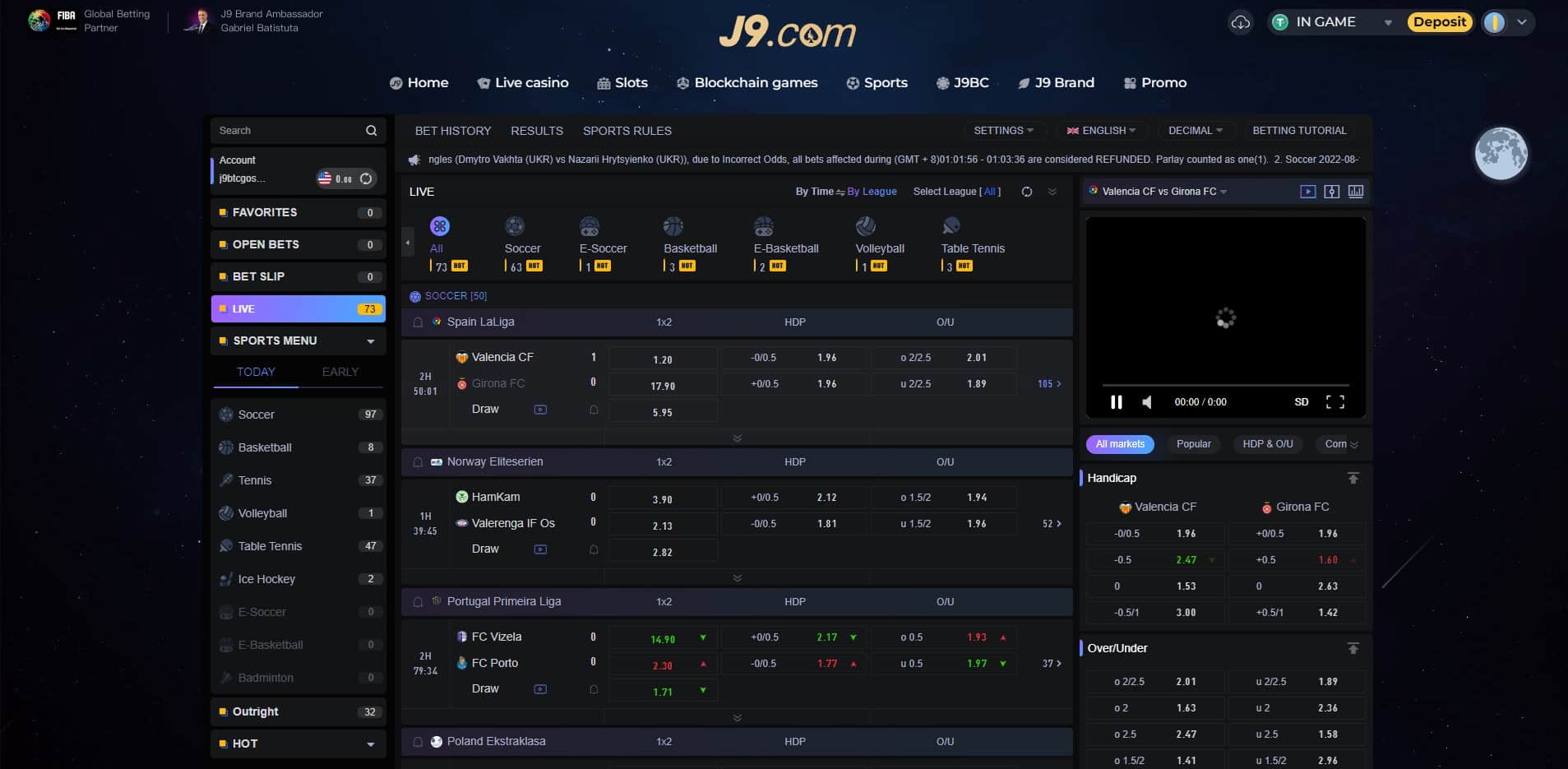Mute the video player sound
1568x769 pixels.
point(1147,402)
